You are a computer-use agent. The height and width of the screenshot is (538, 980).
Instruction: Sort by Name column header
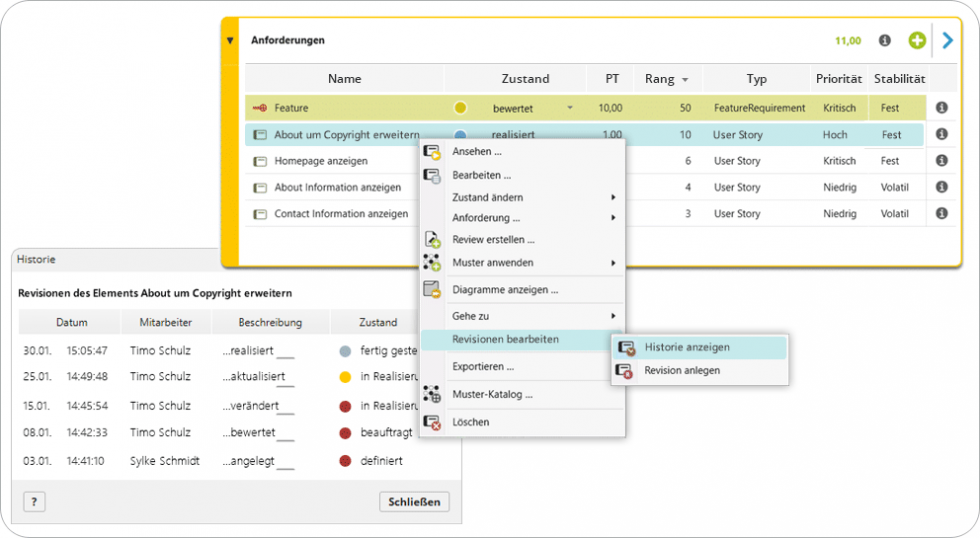[344, 79]
